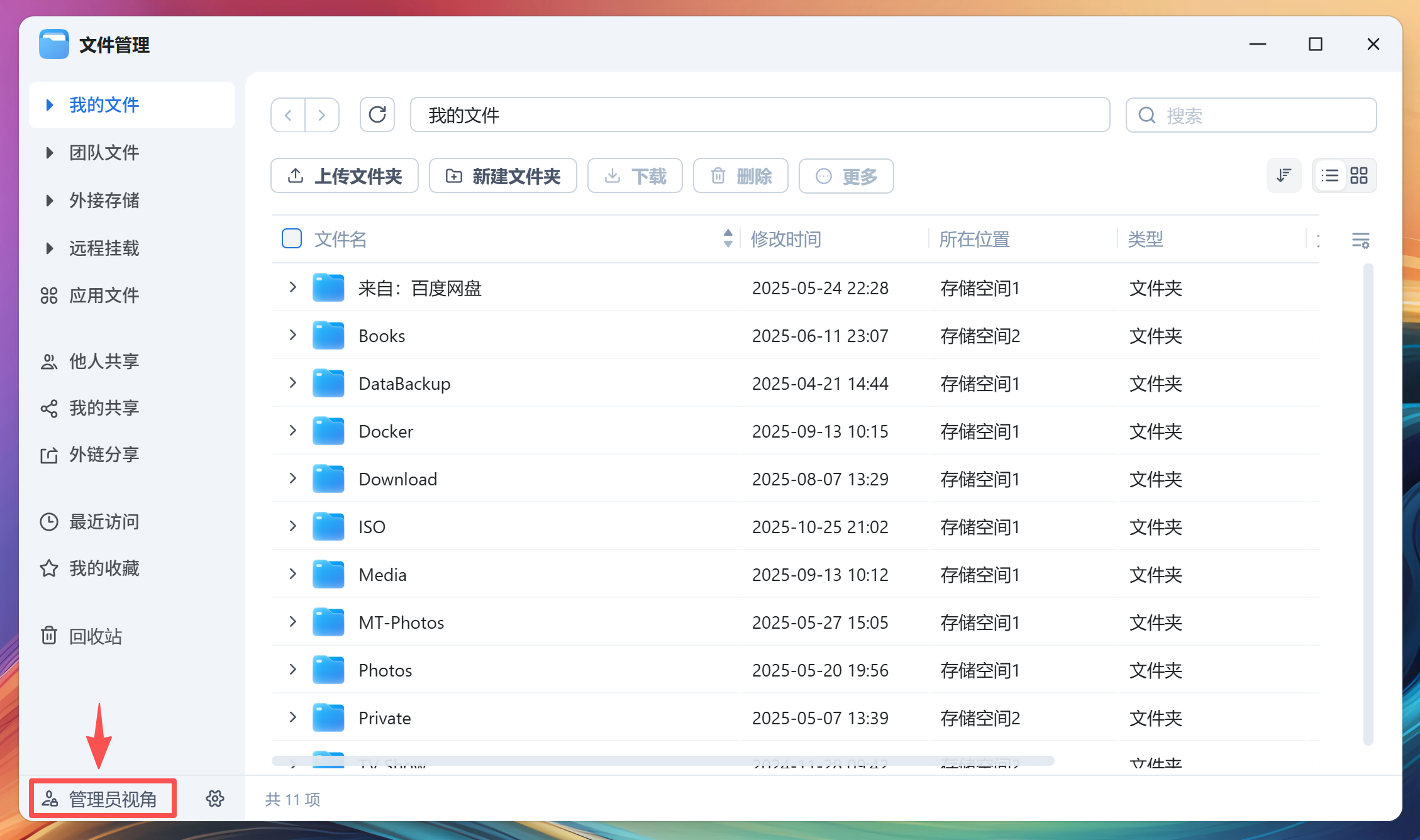Image resolution: width=1420 pixels, height=840 pixels.
Task: Switch to grid view
Action: (1358, 175)
